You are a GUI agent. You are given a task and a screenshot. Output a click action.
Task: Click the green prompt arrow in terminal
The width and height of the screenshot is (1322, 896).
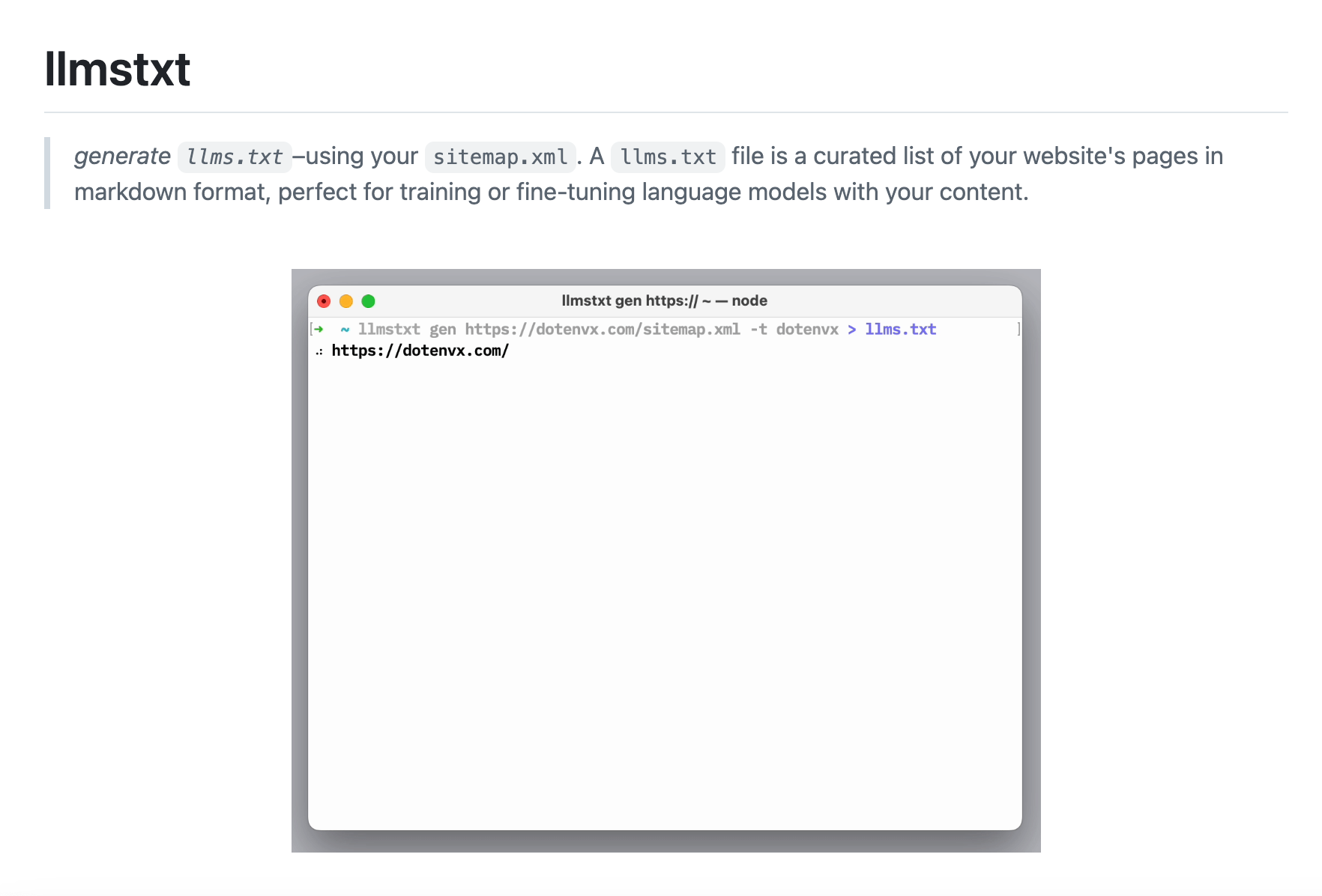(x=319, y=329)
